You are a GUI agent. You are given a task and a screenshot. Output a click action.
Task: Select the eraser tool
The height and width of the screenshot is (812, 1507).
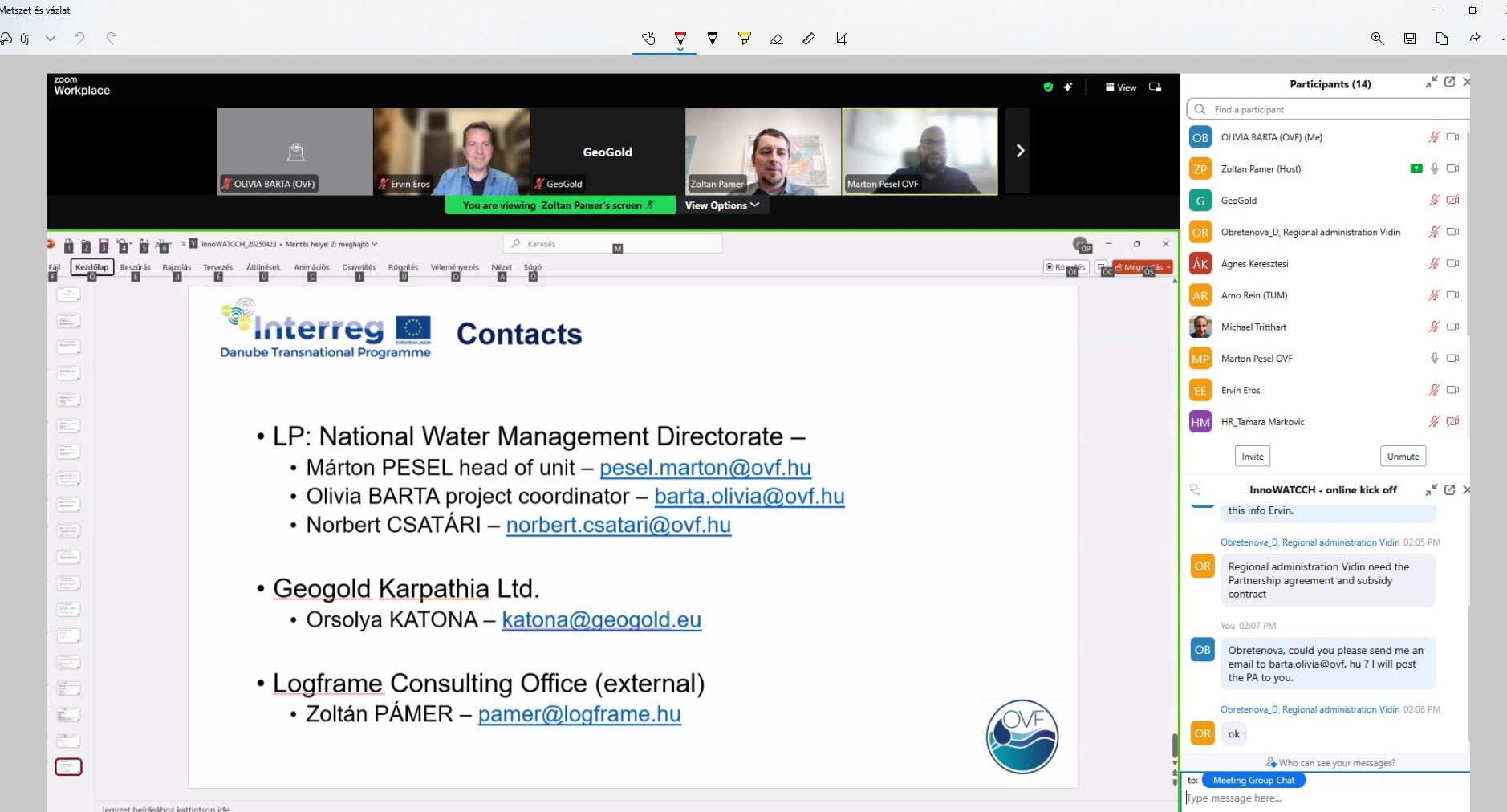(x=777, y=39)
